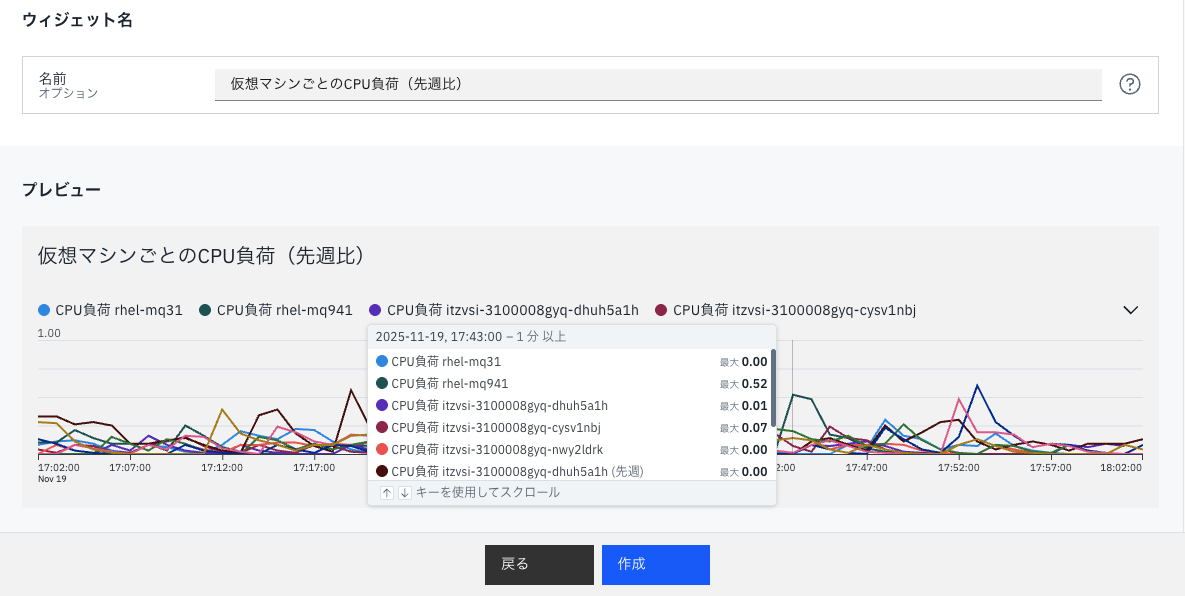
Task: Click the プレビュー section heading
Action: [x=61, y=190]
